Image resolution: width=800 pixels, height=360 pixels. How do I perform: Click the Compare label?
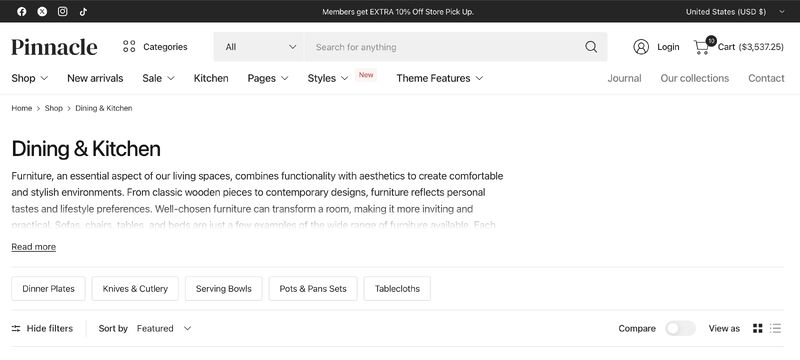pyautogui.click(x=637, y=328)
